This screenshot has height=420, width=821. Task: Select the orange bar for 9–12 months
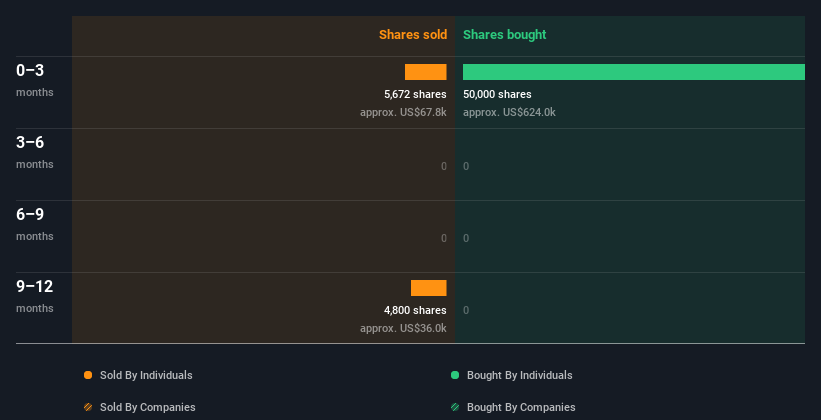coord(428,288)
